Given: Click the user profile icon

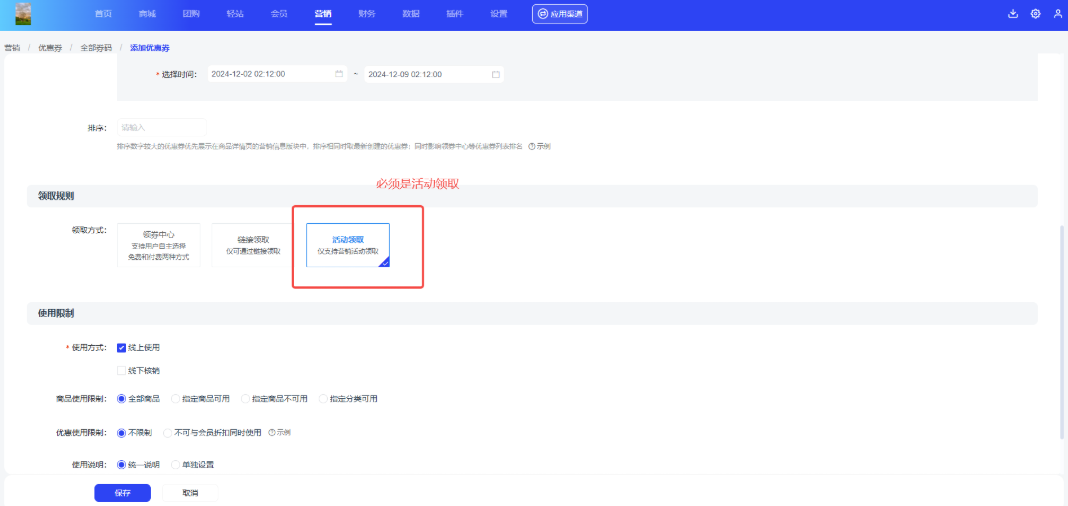Looking at the screenshot, I should tap(1057, 14).
